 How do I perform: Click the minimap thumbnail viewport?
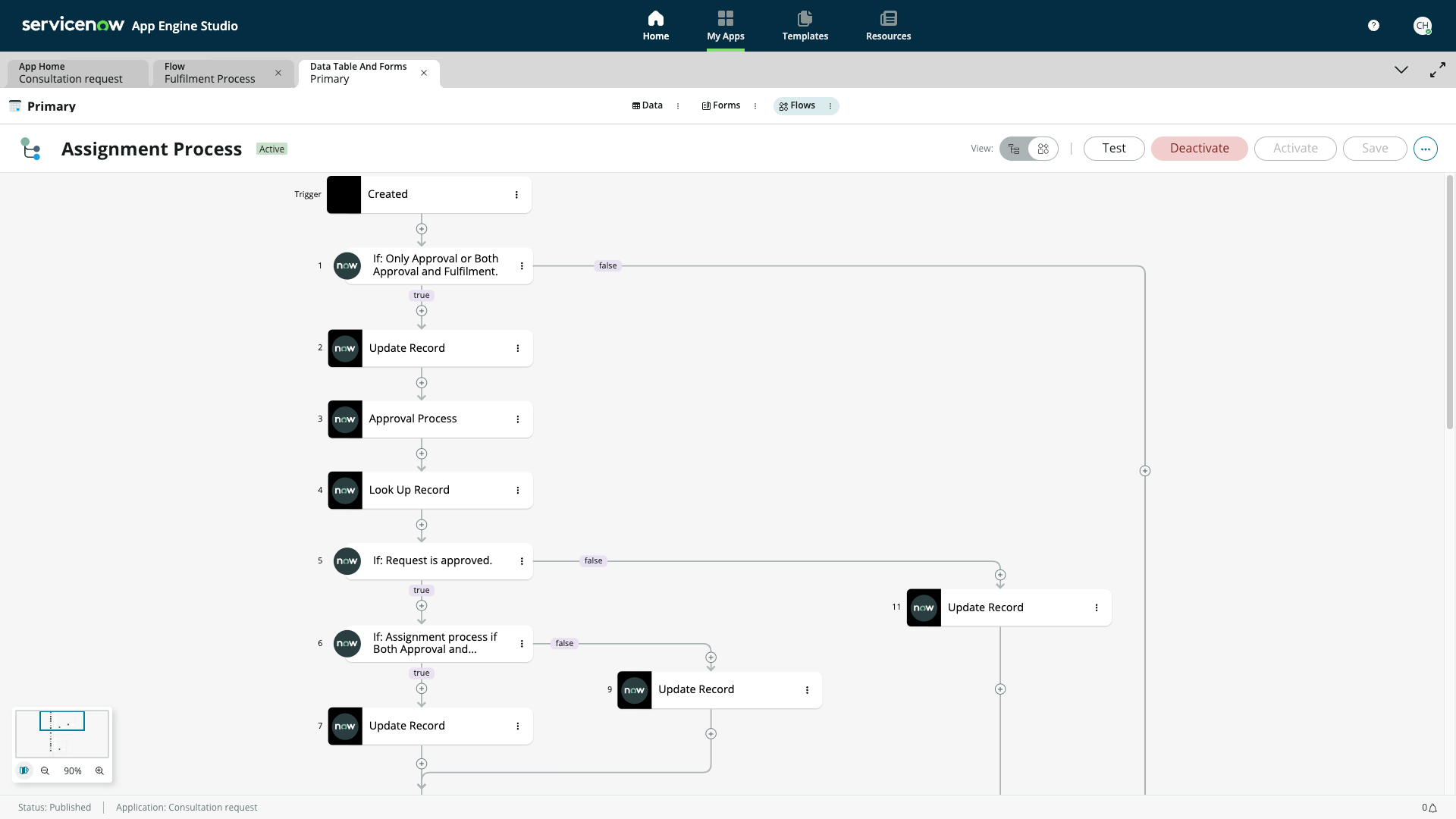click(62, 721)
